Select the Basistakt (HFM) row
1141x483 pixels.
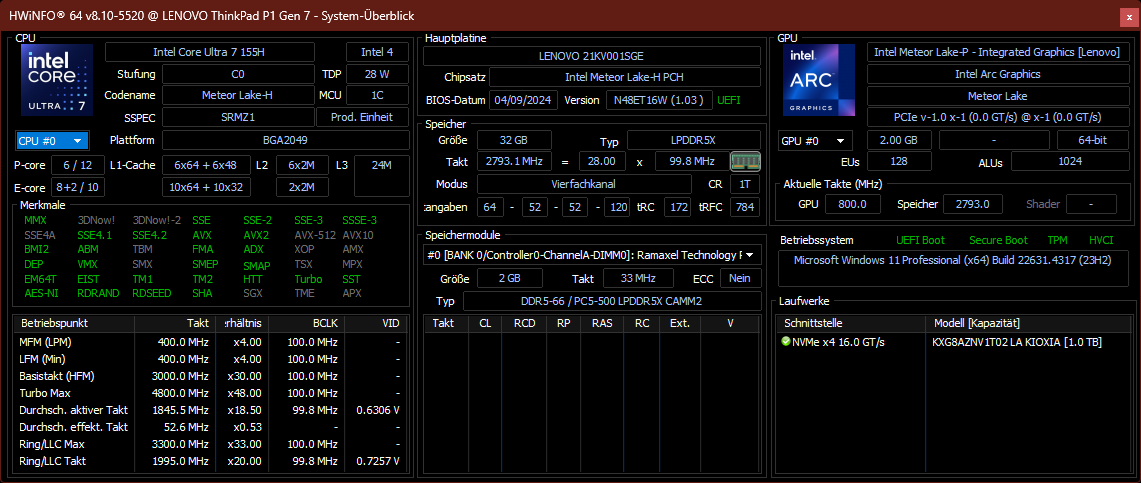[x=210, y=376]
